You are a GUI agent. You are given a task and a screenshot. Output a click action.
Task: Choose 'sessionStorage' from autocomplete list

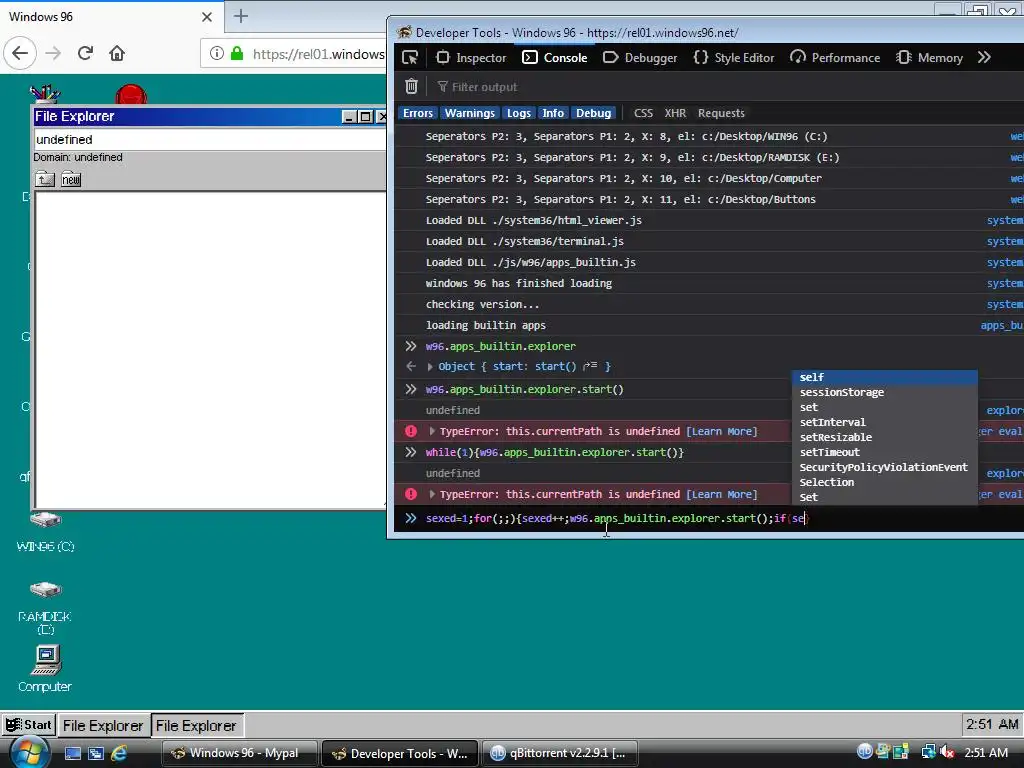pyautogui.click(x=884, y=392)
